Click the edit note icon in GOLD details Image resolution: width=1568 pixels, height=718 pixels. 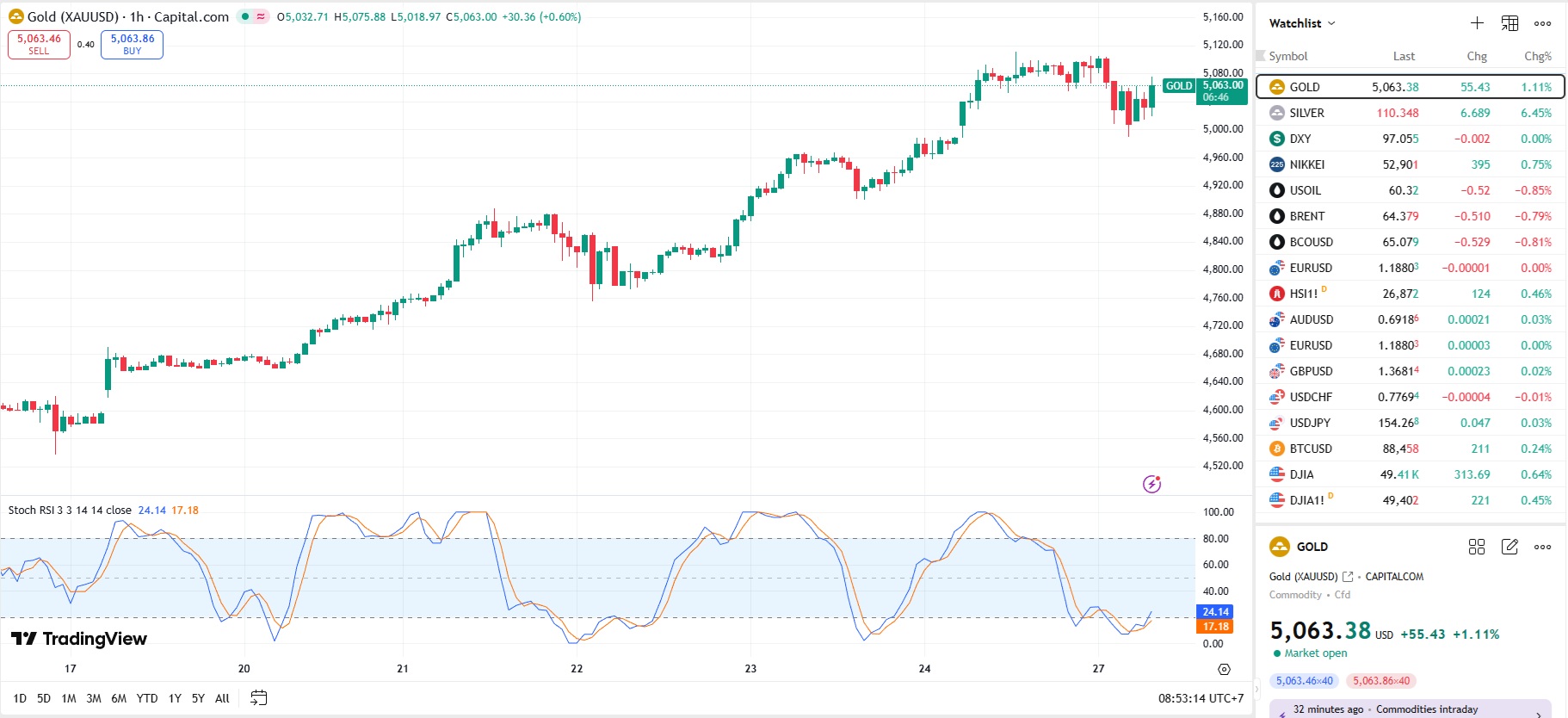[1509, 547]
